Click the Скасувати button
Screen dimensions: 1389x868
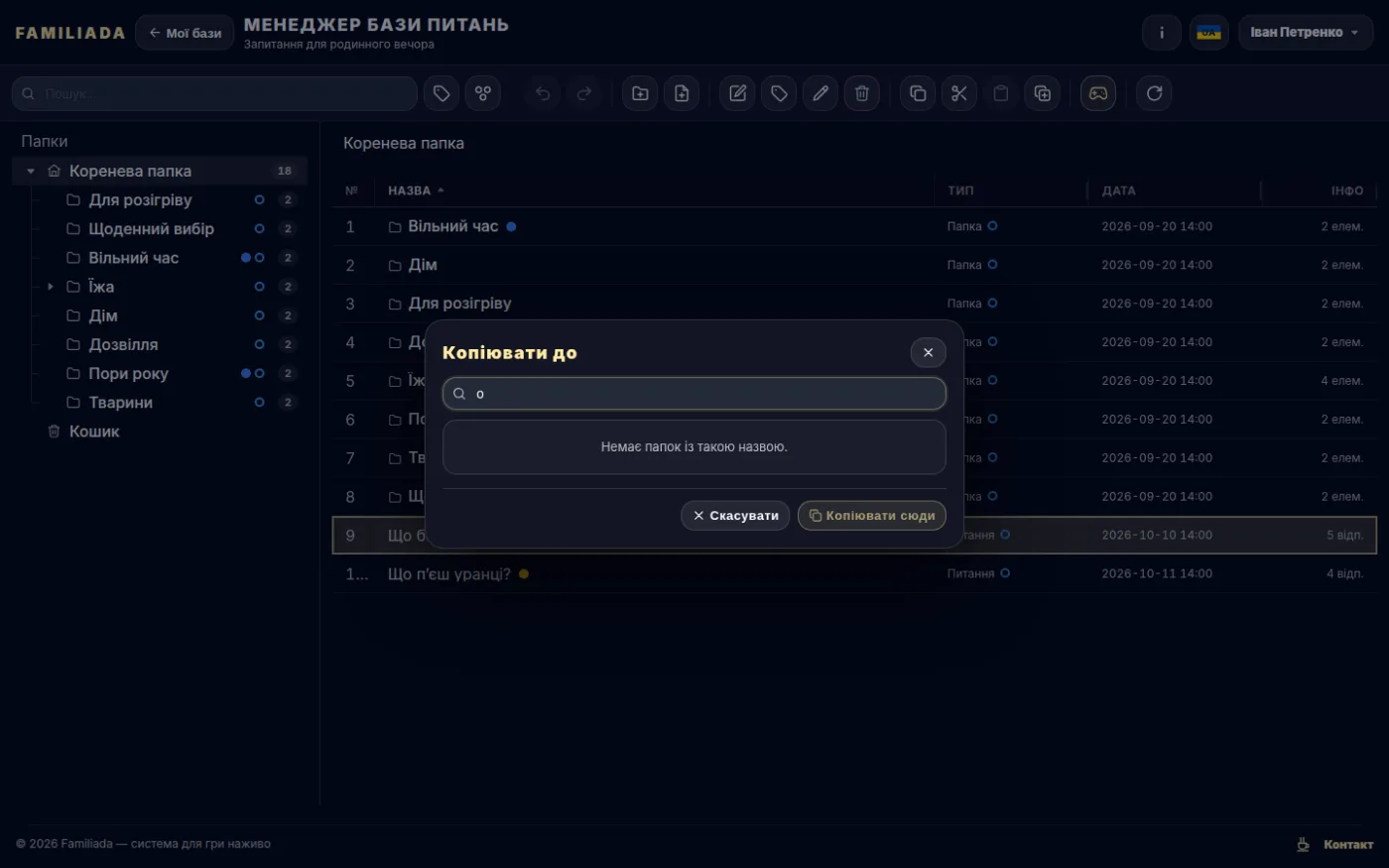tap(735, 516)
